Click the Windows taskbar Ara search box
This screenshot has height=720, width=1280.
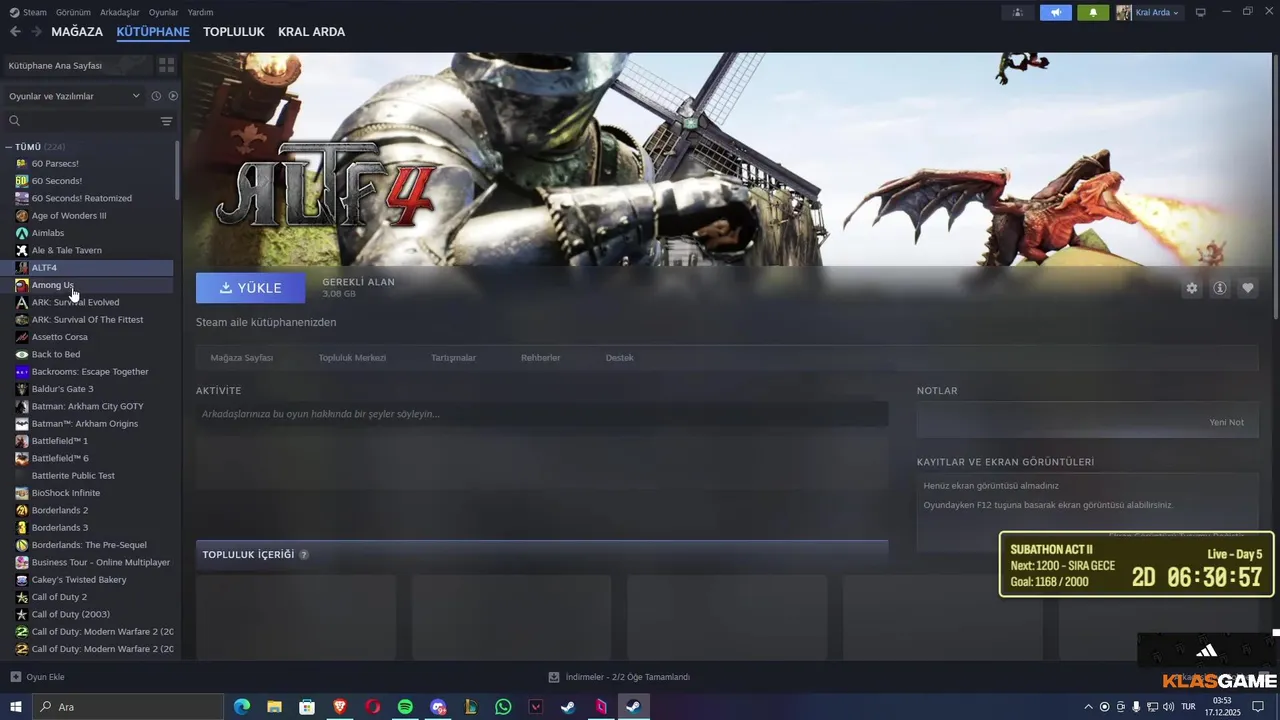click(128, 707)
